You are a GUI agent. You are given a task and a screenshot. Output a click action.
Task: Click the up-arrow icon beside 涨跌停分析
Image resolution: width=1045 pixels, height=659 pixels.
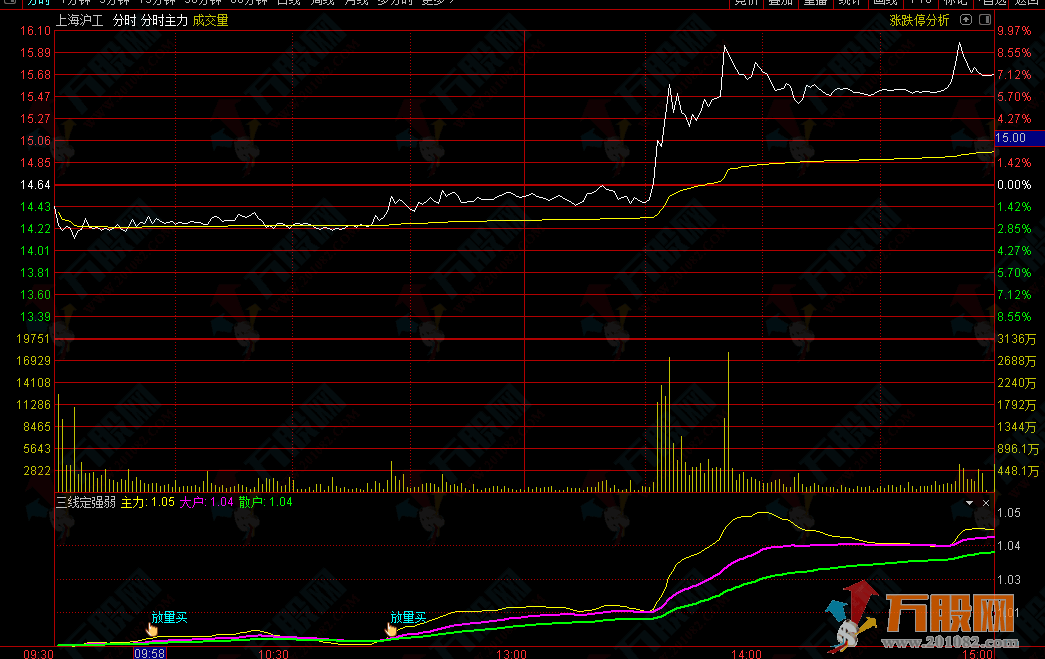pos(966,20)
